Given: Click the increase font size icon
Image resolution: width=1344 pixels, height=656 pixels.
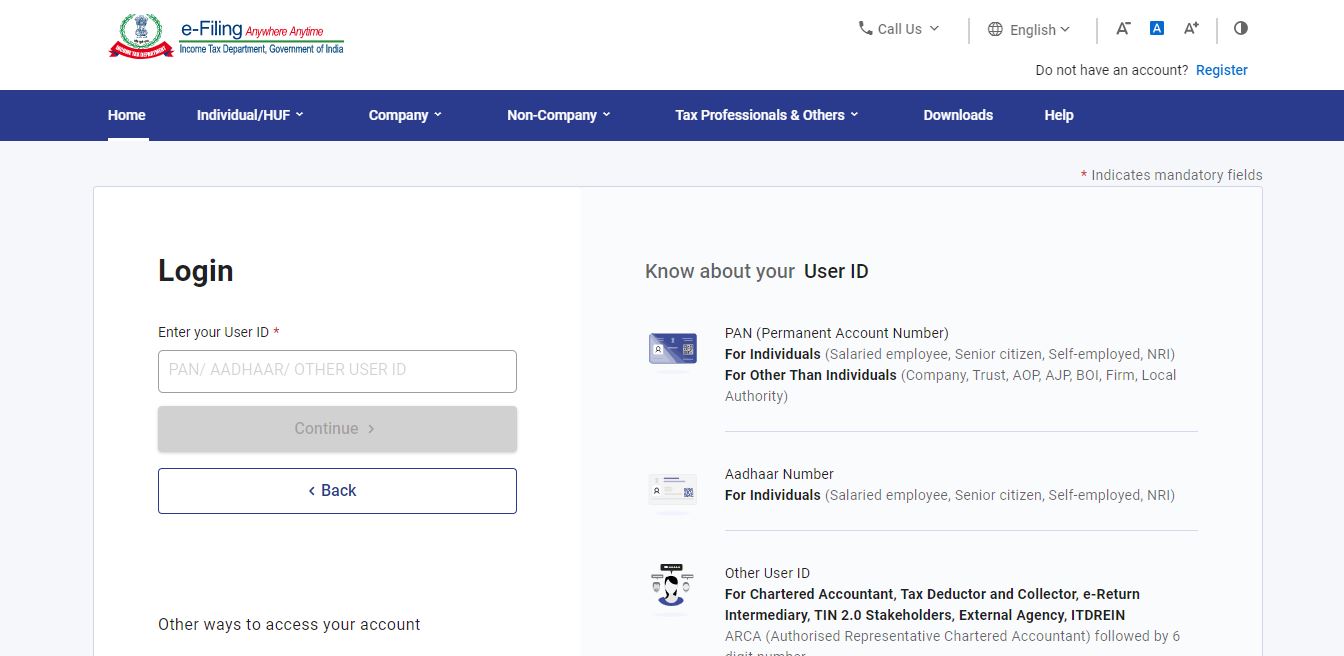Looking at the screenshot, I should 1190,29.
